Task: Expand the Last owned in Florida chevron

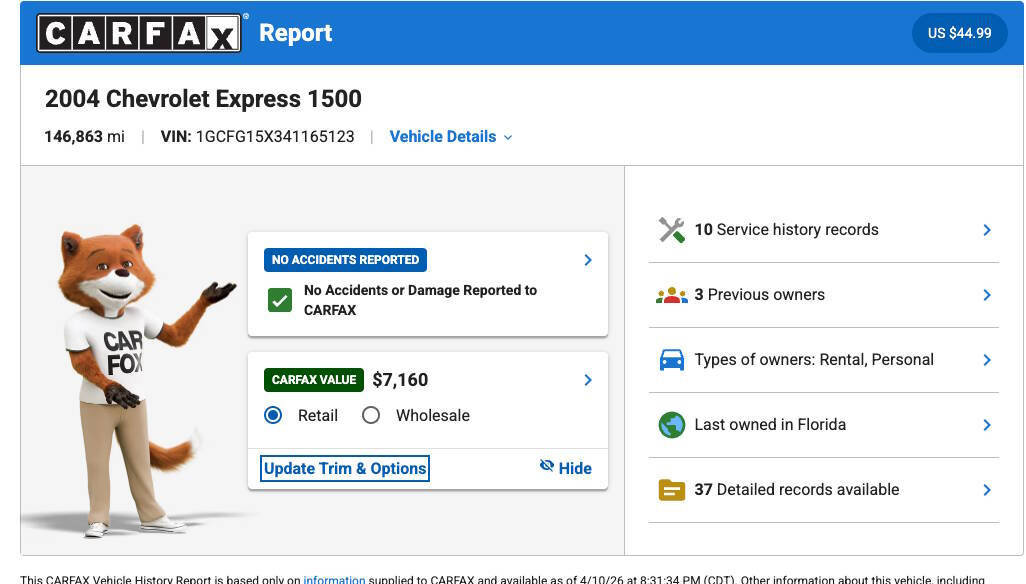Action: (987, 425)
